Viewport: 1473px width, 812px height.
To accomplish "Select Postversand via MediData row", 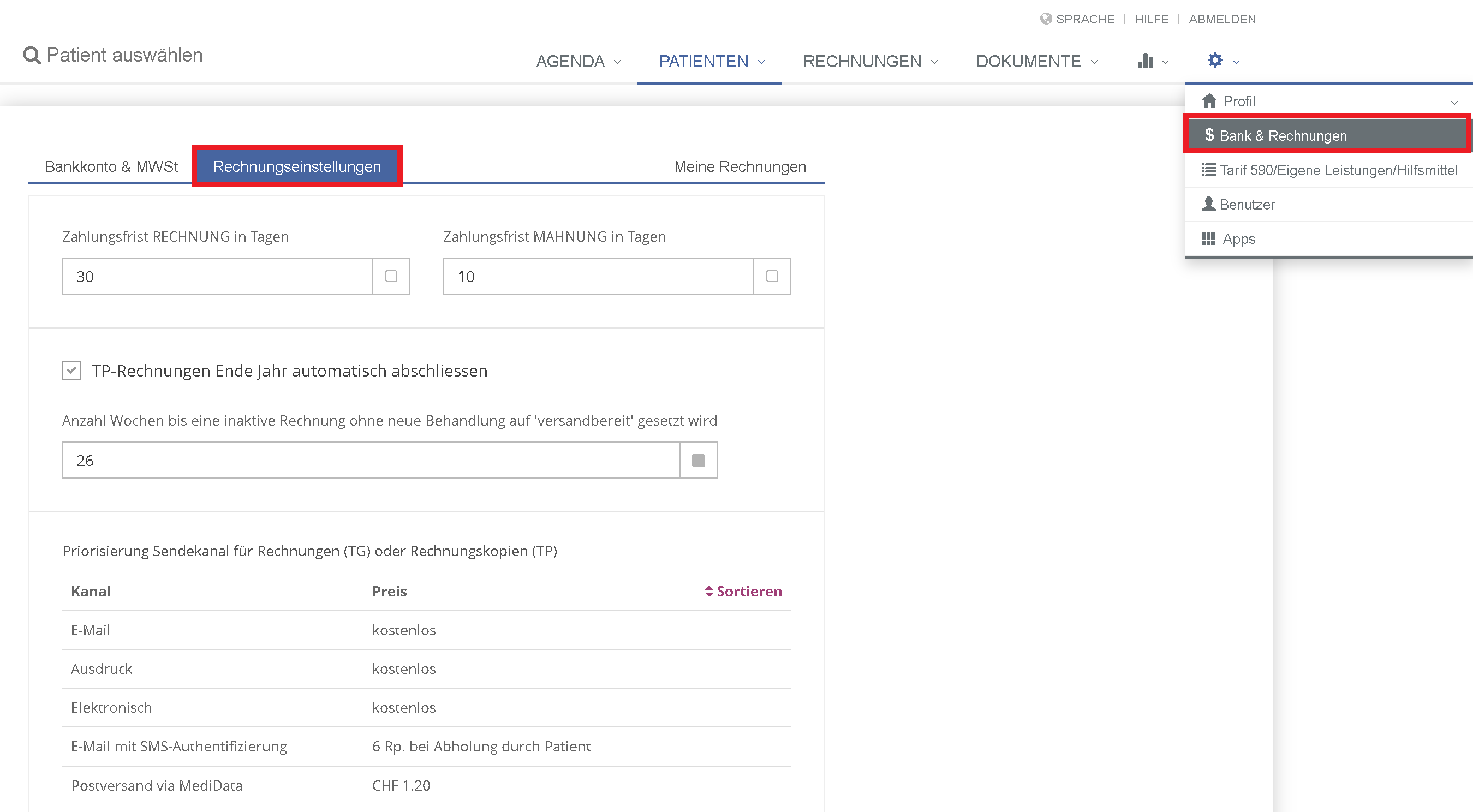I will point(427,786).
